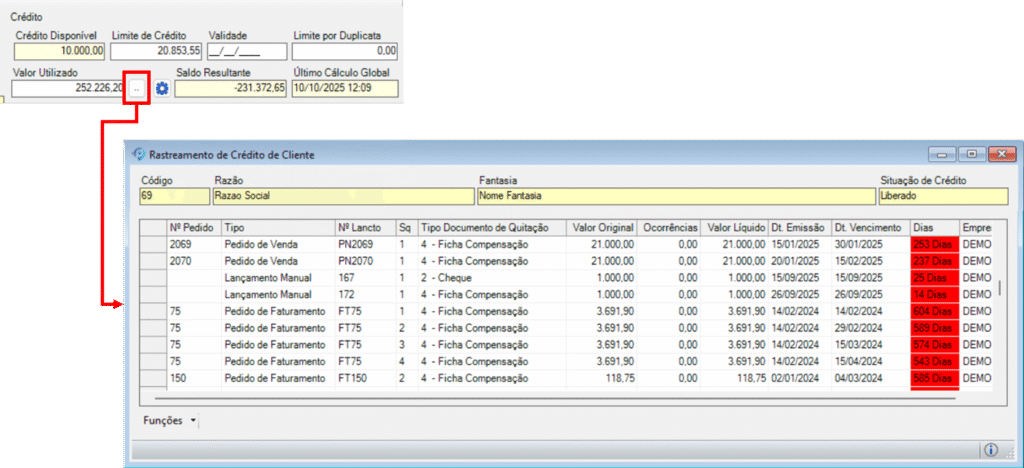Sort the grid by Dt. Vencimento header
This screenshot has width=1024, height=468.
[868, 227]
